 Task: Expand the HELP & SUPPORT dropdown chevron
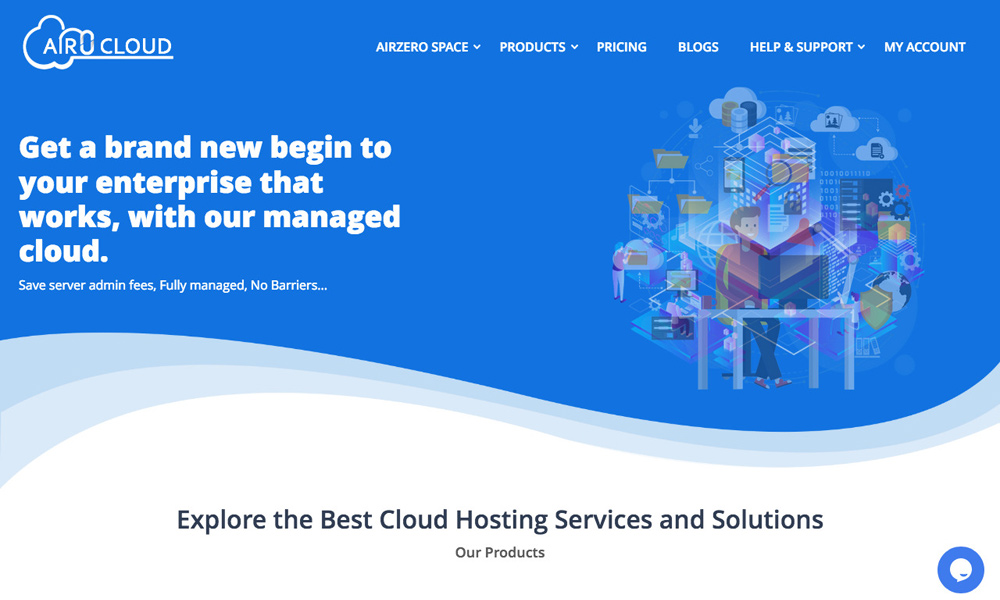tap(861, 47)
